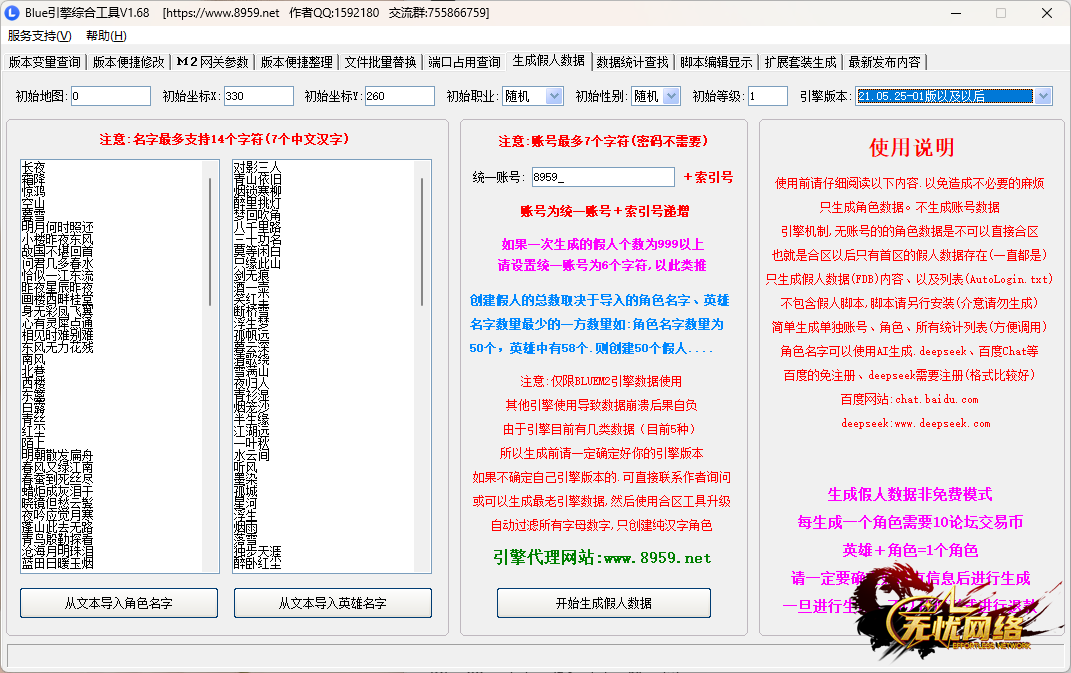1071x673 pixels.
Task: Open the 文件批量替换 tab
Action: (380, 62)
